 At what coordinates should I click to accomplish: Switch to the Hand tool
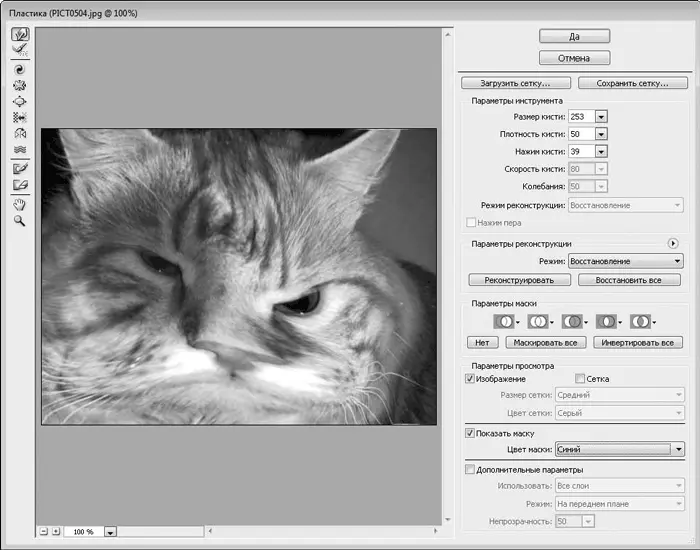[x=19, y=204]
